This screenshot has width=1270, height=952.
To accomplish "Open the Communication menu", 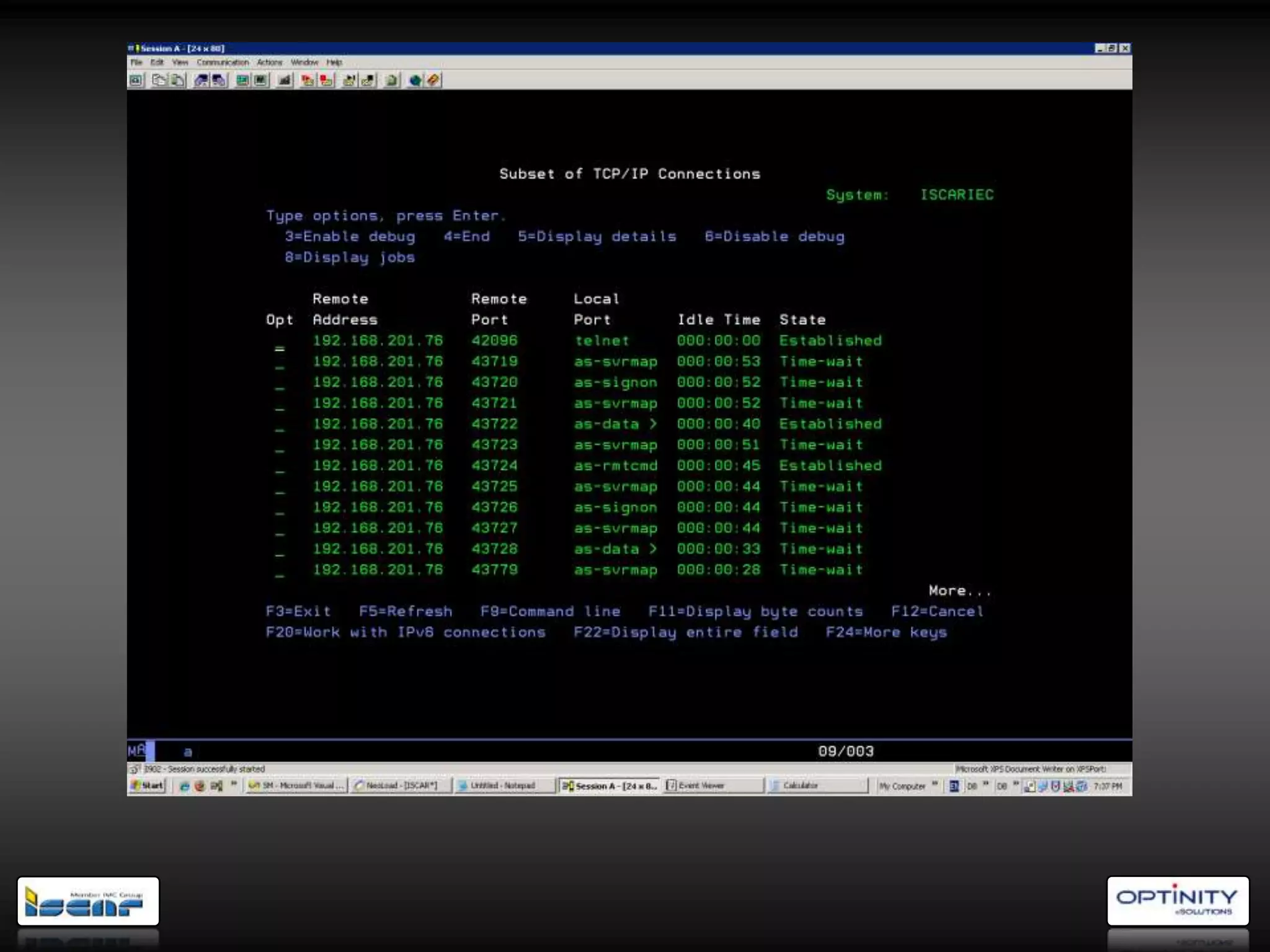I will 222,63.
